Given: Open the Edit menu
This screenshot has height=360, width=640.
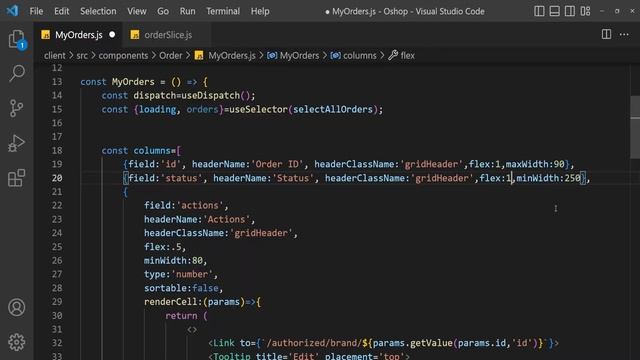Looking at the screenshot, I should 62,11.
